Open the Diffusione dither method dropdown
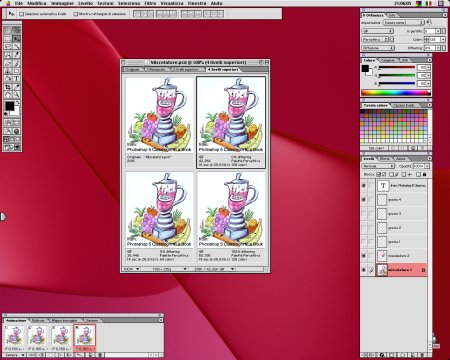 point(378,48)
